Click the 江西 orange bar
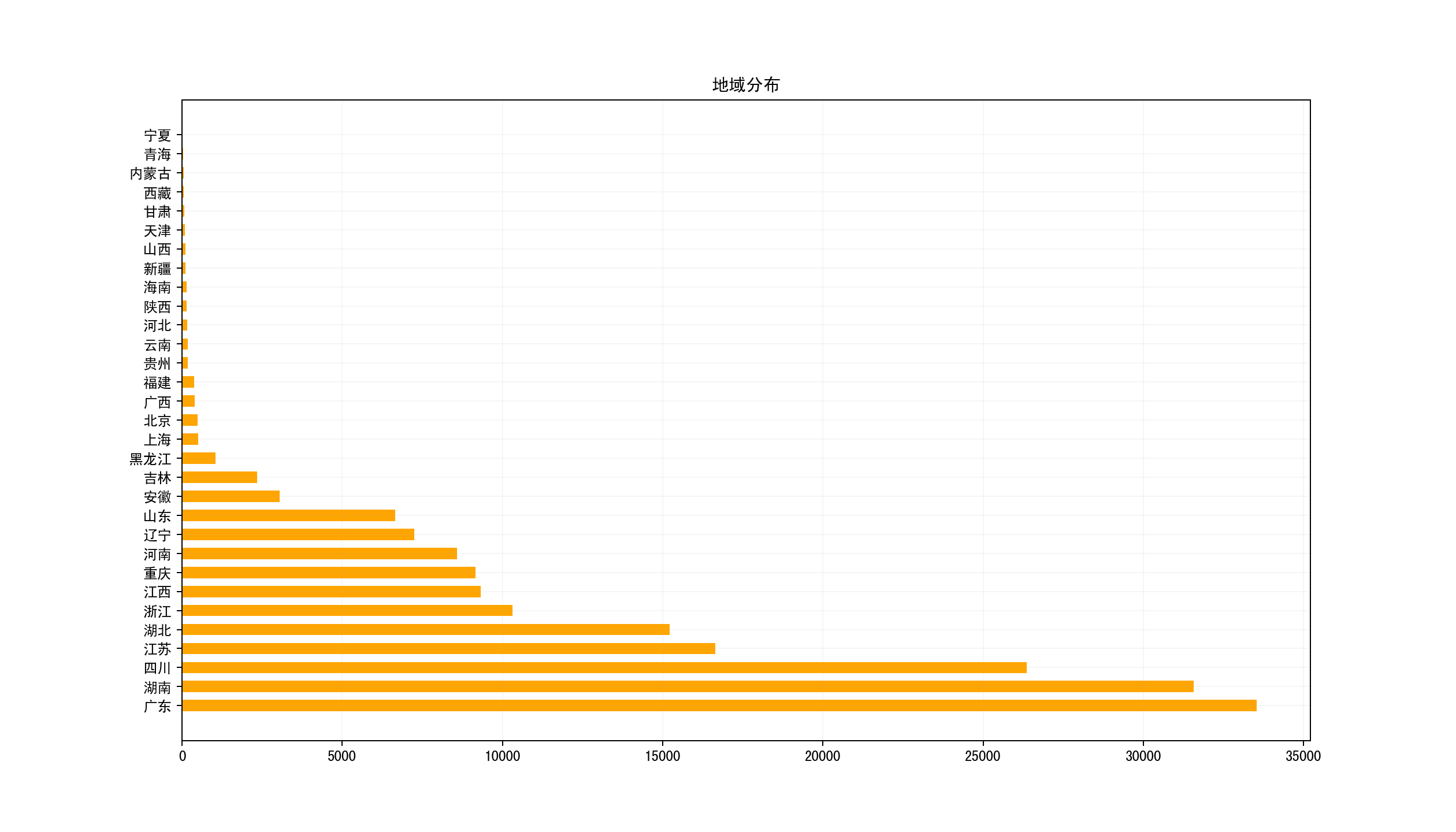Image resolution: width=1456 pixels, height=832 pixels. pos(331,591)
